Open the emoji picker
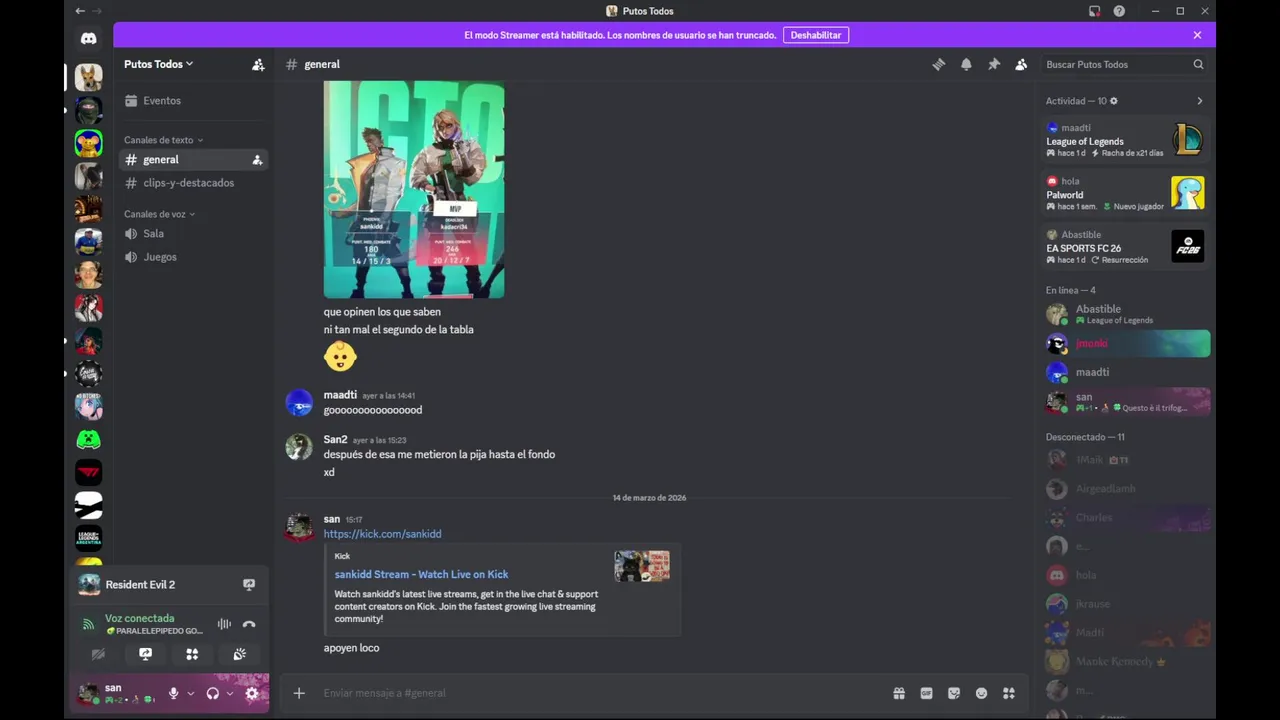 [x=981, y=693]
